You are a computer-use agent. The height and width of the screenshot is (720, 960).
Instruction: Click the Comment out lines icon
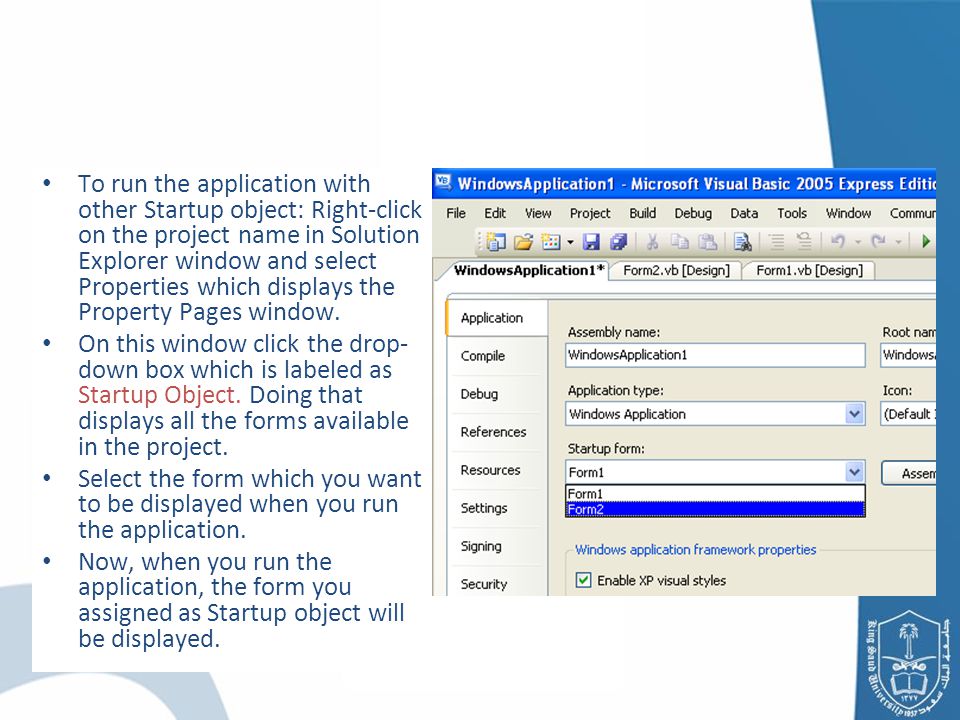[x=777, y=242]
